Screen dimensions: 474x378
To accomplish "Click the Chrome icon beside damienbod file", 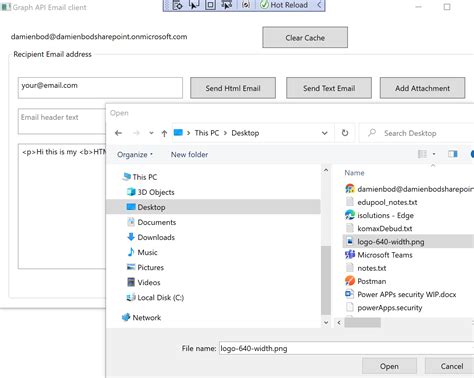I will [350, 189].
